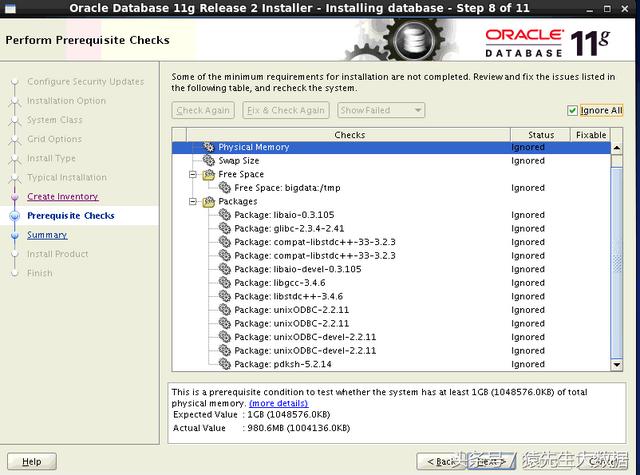Click the gear icon for libaio-0.3.105 package
Viewport: 640px width, 475px height.
coord(224,215)
